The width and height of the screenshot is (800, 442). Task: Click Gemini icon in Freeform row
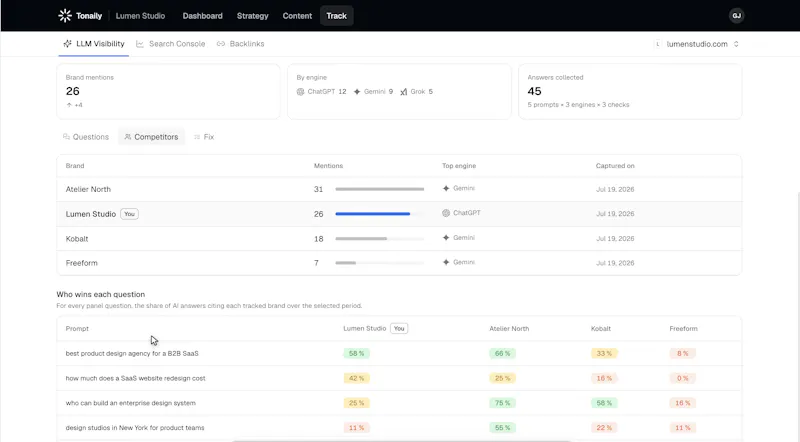tap(446, 262)
